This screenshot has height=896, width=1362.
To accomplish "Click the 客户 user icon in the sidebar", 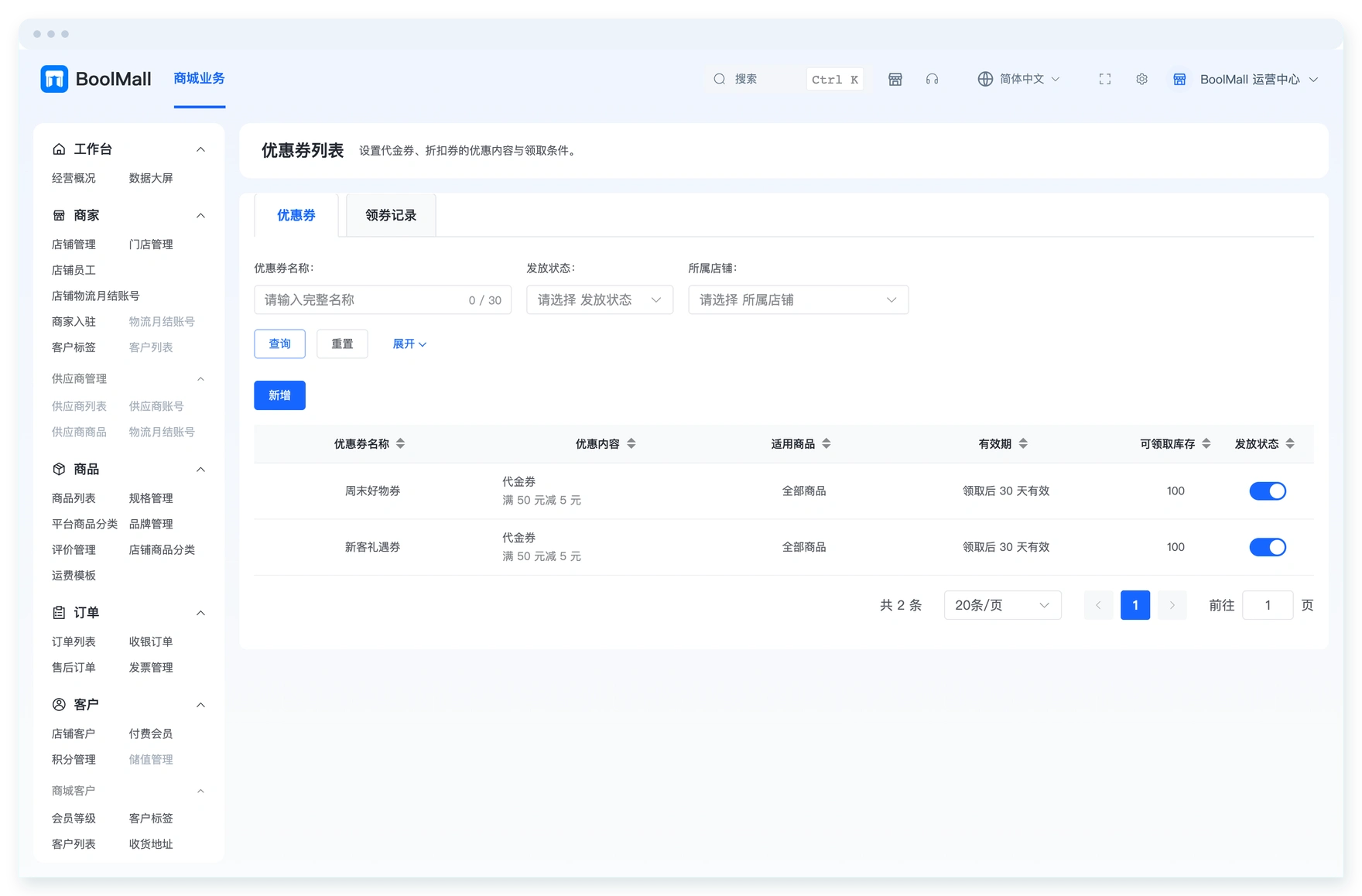I will pos(59,704).
